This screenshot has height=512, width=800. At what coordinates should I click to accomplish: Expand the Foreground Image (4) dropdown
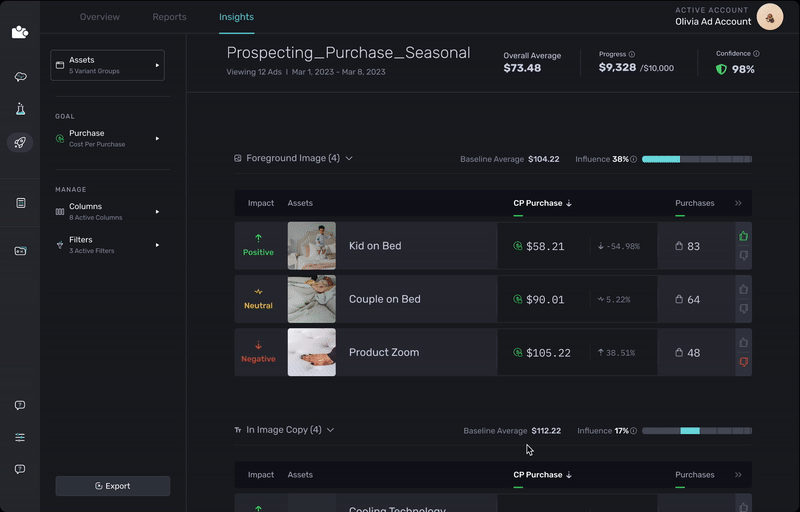click(x=348, y=159)
